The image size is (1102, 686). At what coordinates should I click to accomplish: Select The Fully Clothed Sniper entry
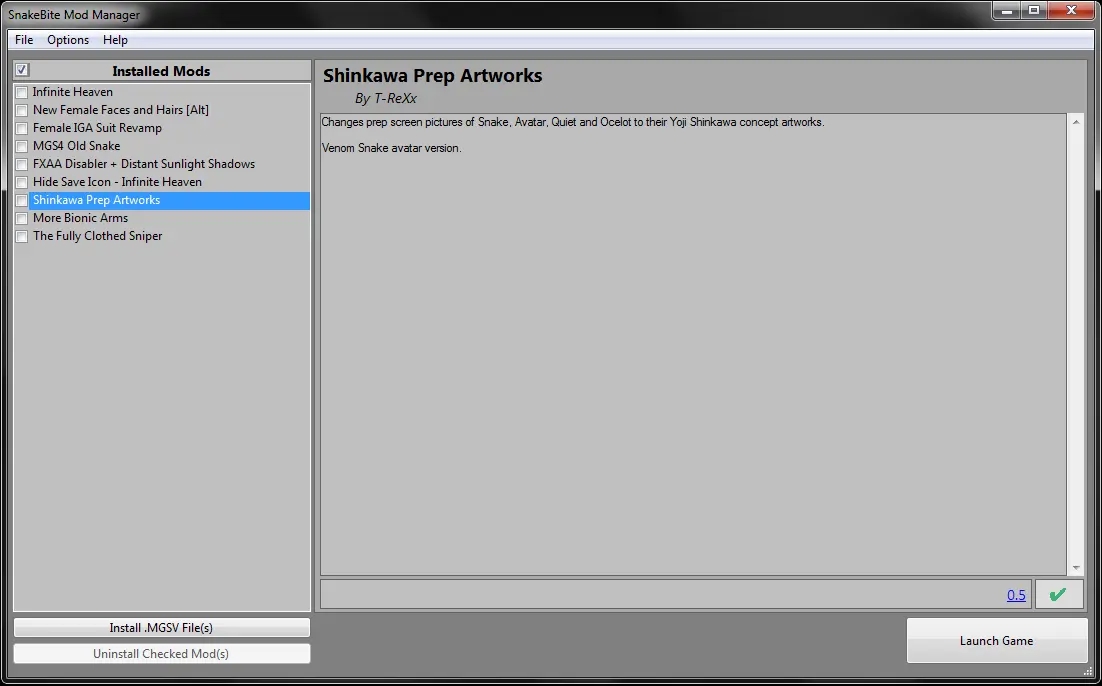(98, 236)
